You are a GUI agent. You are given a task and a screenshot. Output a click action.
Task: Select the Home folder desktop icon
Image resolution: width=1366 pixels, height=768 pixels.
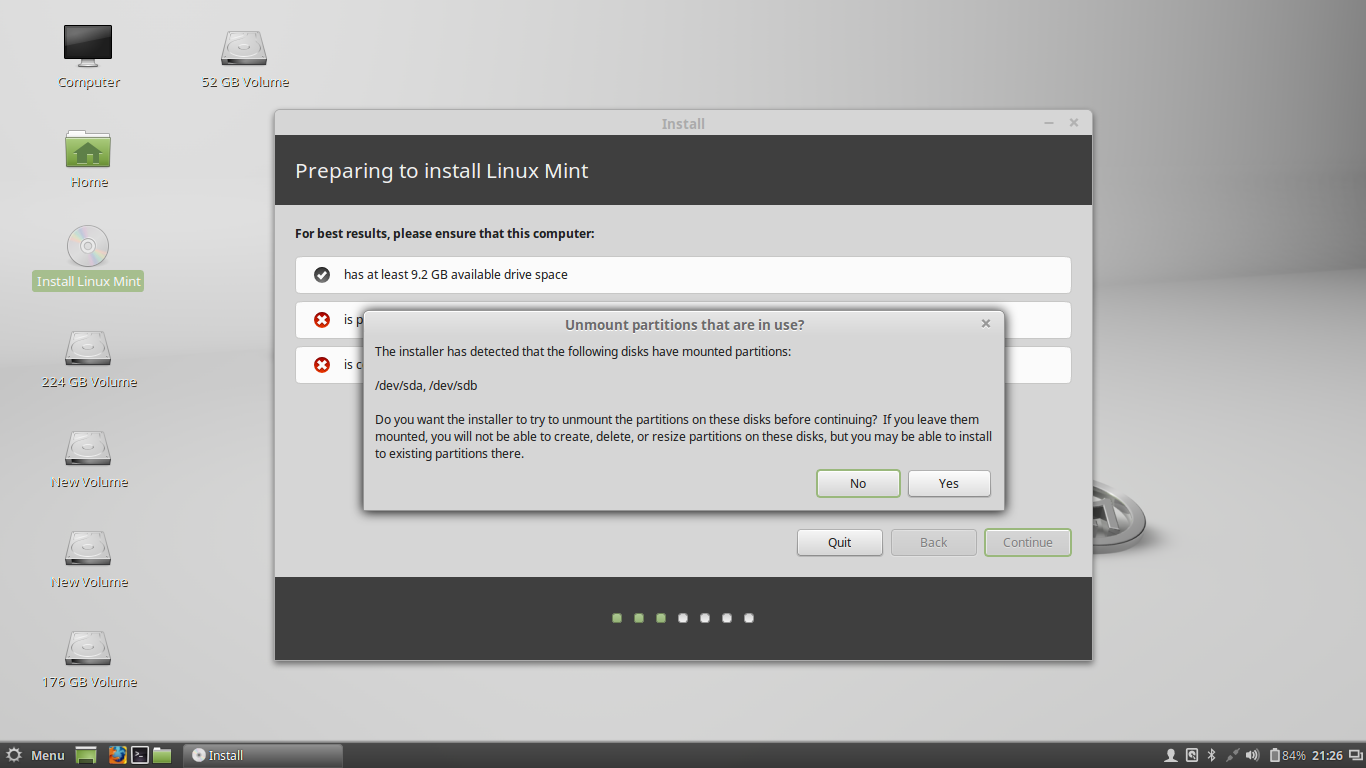(88, 159)
